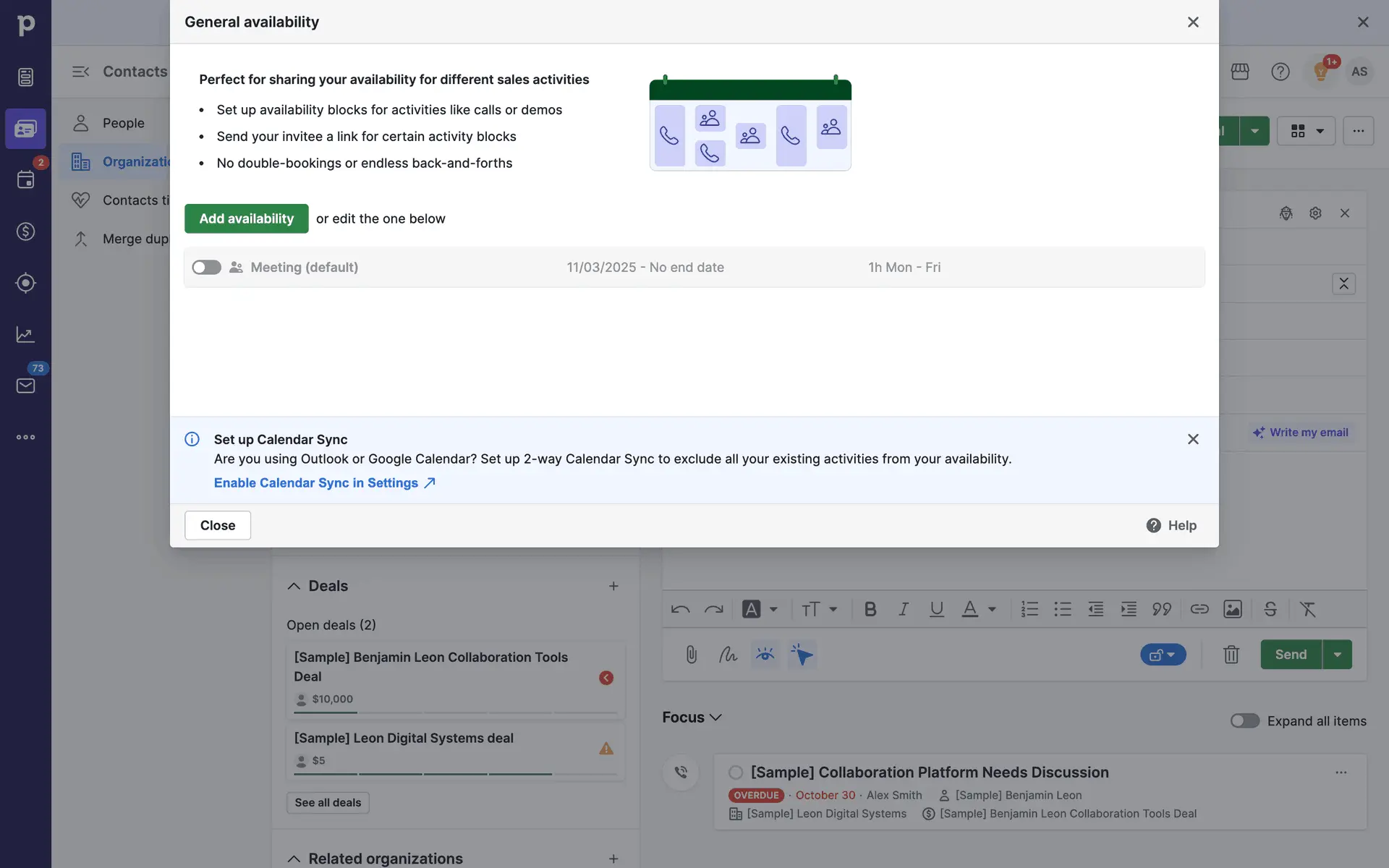Open the Deals dollar icon in sidebar
This screenshot has height=868, width=1389.
coord(25,231)
